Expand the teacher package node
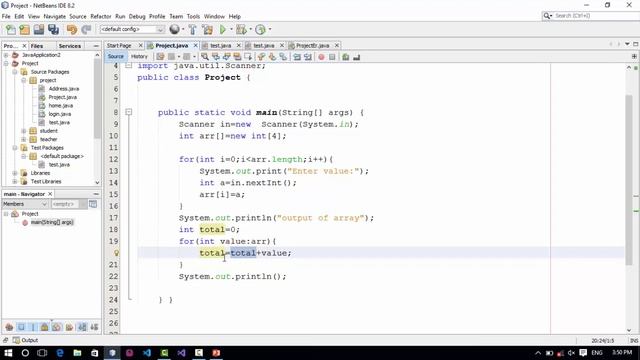 [24, 139]
